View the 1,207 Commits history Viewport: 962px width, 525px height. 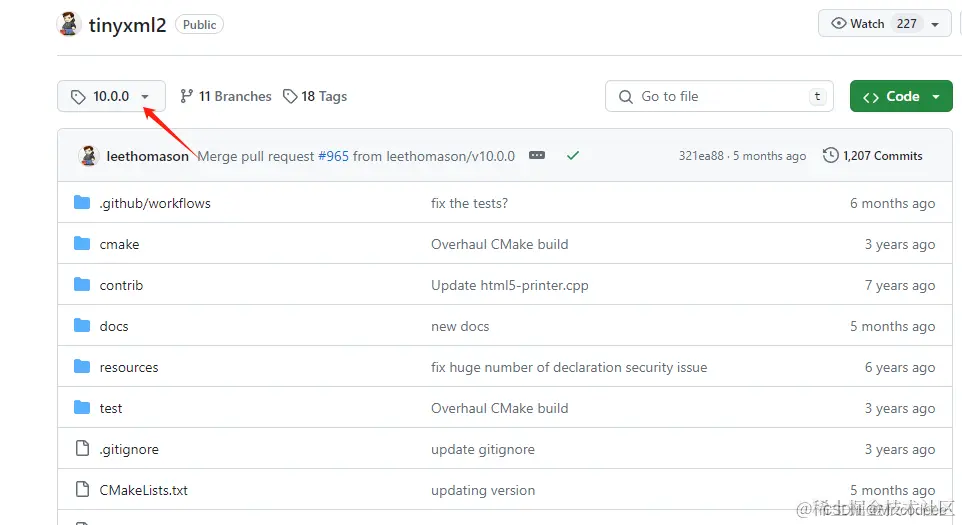[872, 156]
